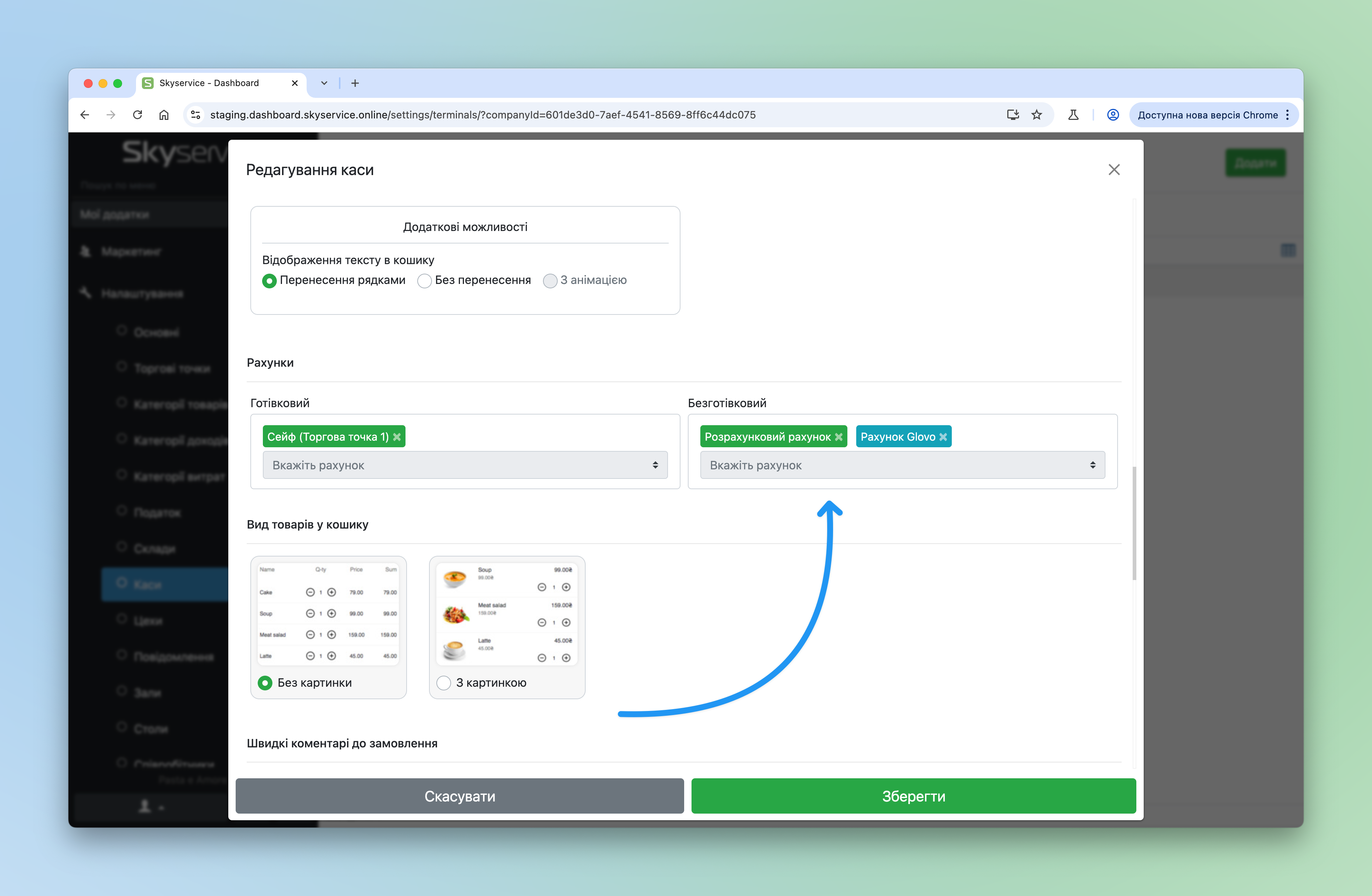Select Без перенесення radio option

424,281
